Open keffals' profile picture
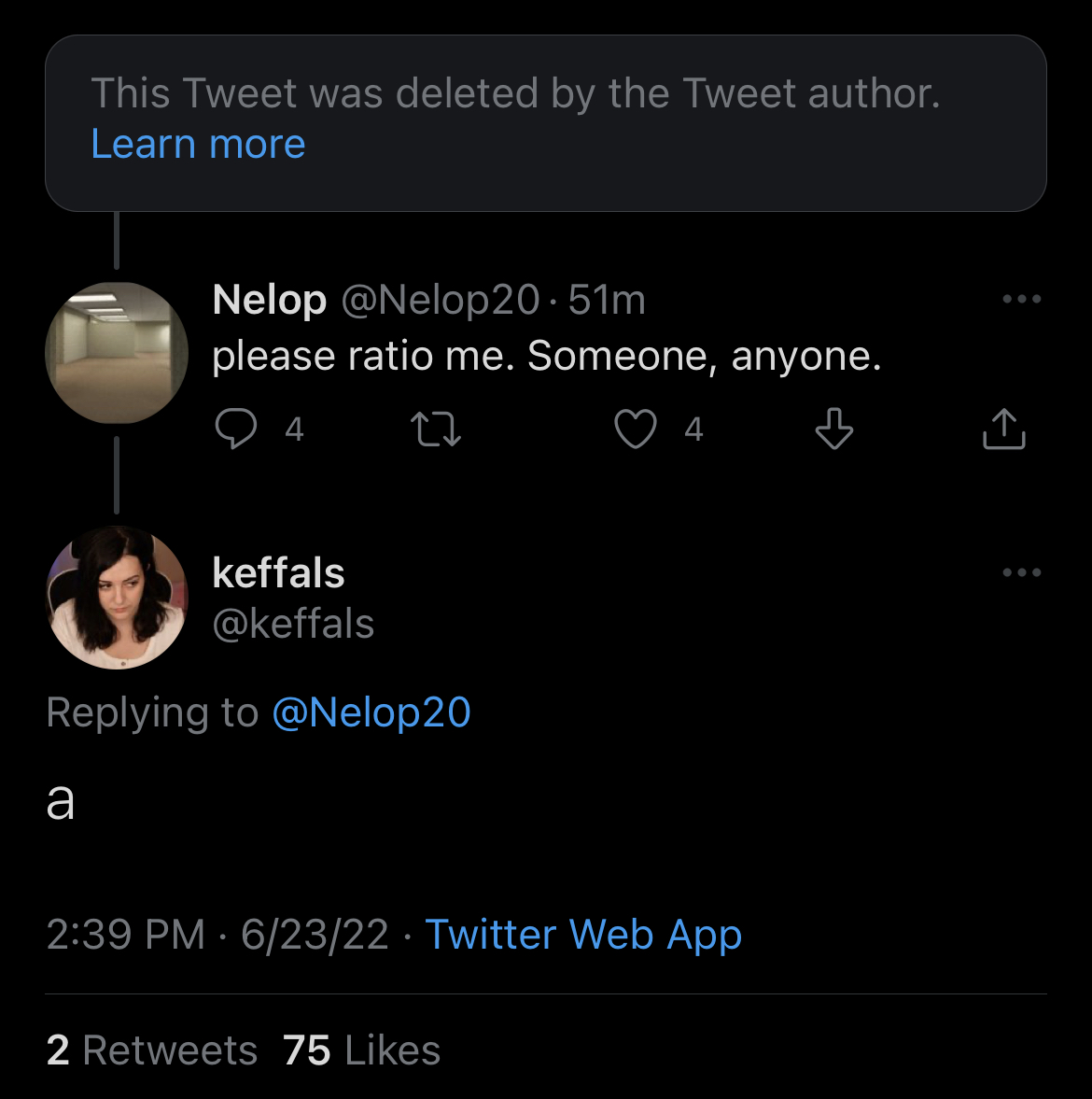Screen dimensions: 1092x1099 (117, 598)
